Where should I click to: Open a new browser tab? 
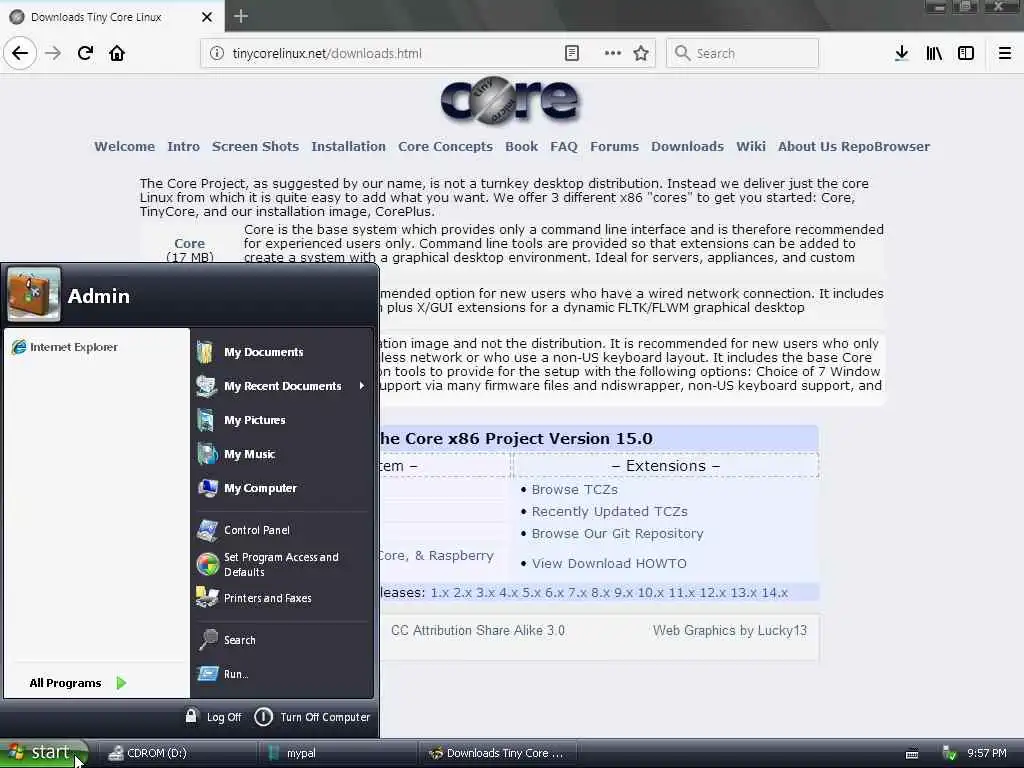pyautogui.click(x=240, y=16)
